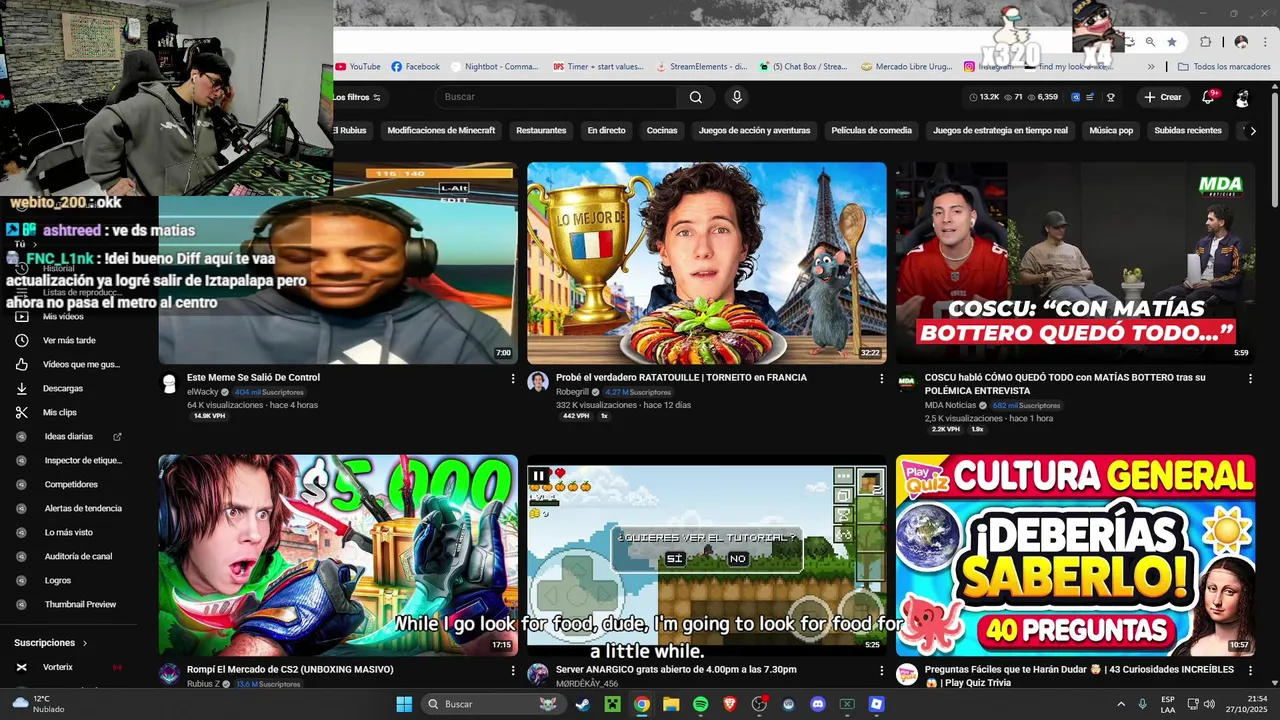Click the vidIQ list icon
Image resolution: width=1280 pixels, height=720 pixels.
(x=1092, y=97)
